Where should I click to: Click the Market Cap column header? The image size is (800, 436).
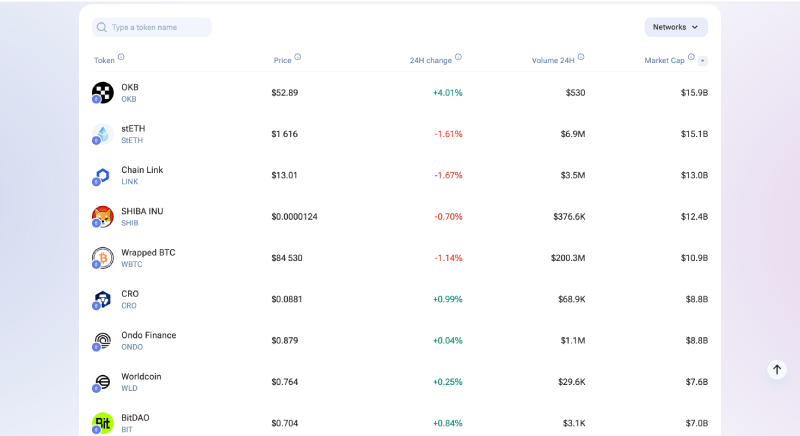(x=664, y=60)
